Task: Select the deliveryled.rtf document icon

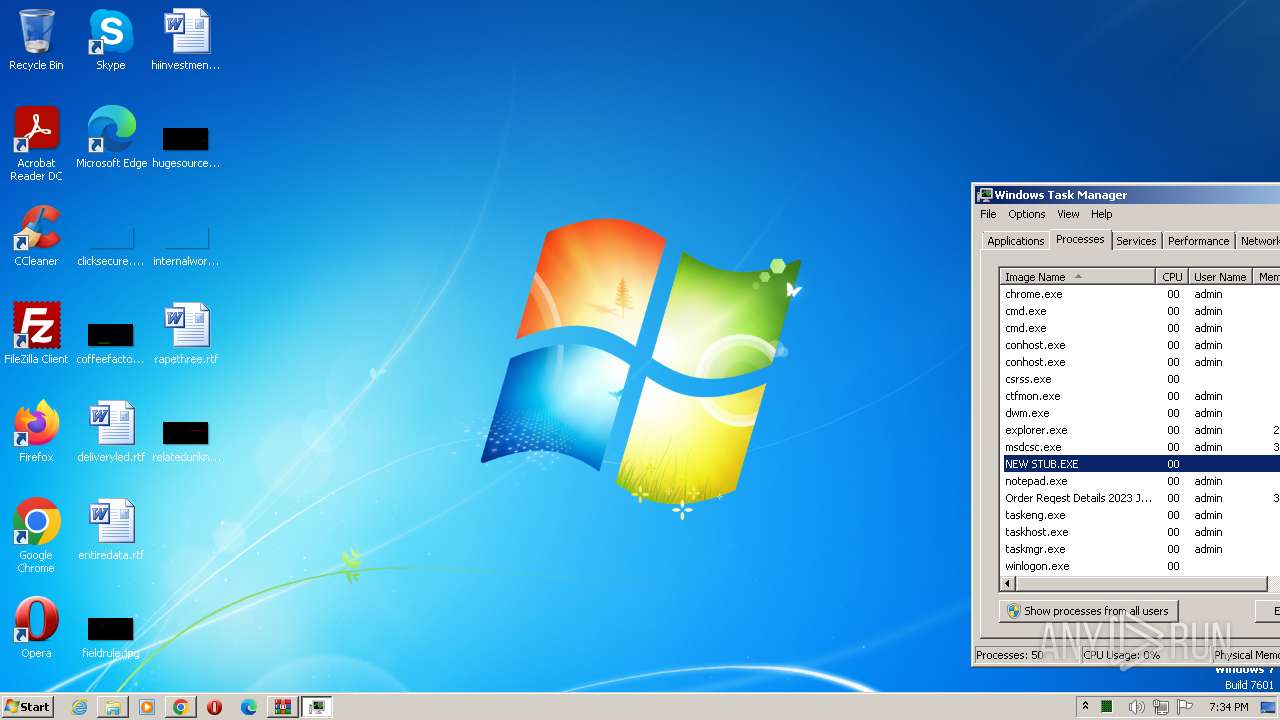Action: click(111, 432)
